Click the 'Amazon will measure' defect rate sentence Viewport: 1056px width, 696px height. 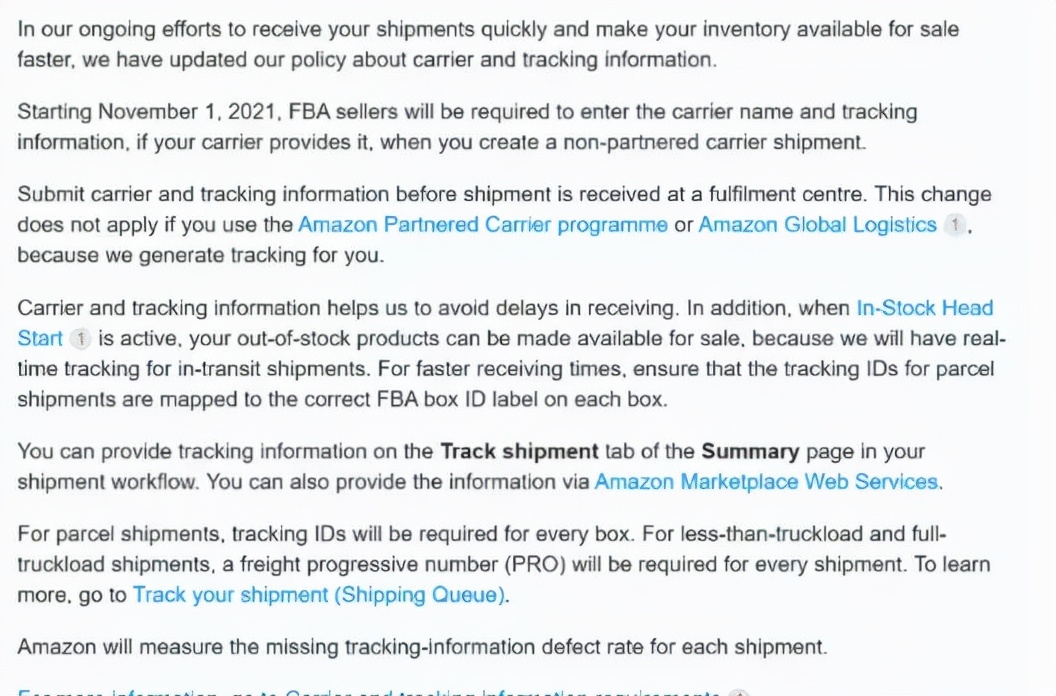coord(422,647)
